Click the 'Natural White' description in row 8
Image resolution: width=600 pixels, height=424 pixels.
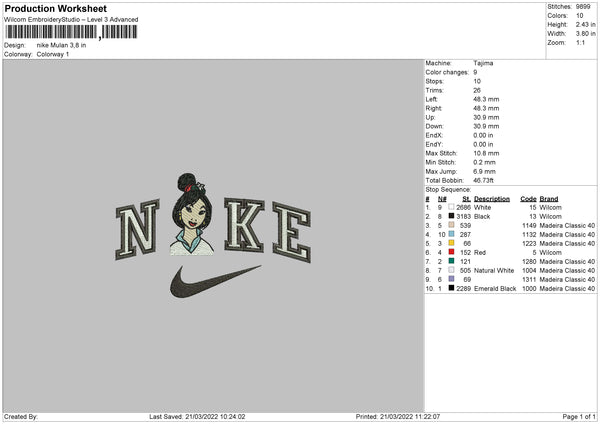[494, 271]
